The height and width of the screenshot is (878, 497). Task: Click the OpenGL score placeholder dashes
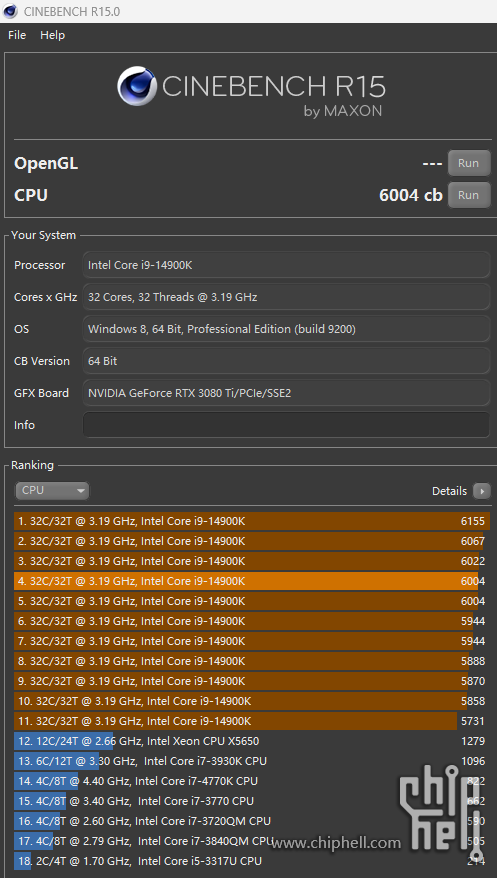coord(432,164)
